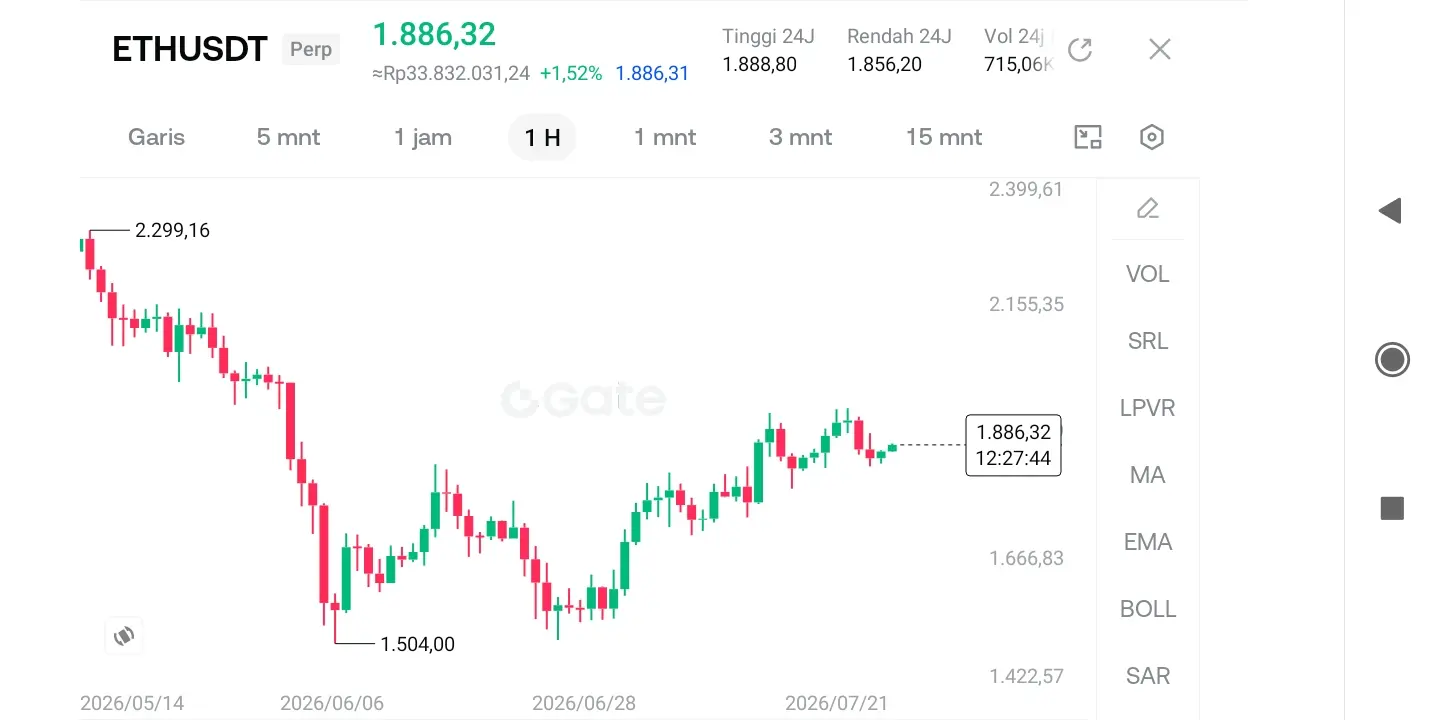The height and width of the screenshot is (720, 1440).
Task: Toggle the MA indicator
Action: pyautogui.click(x=1148, y=475)
